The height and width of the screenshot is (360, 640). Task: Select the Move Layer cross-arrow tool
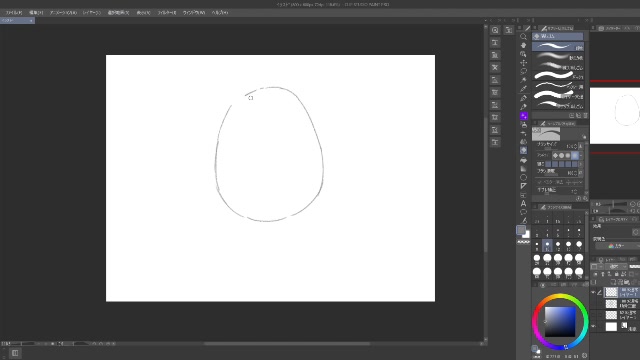coord(523,62)
